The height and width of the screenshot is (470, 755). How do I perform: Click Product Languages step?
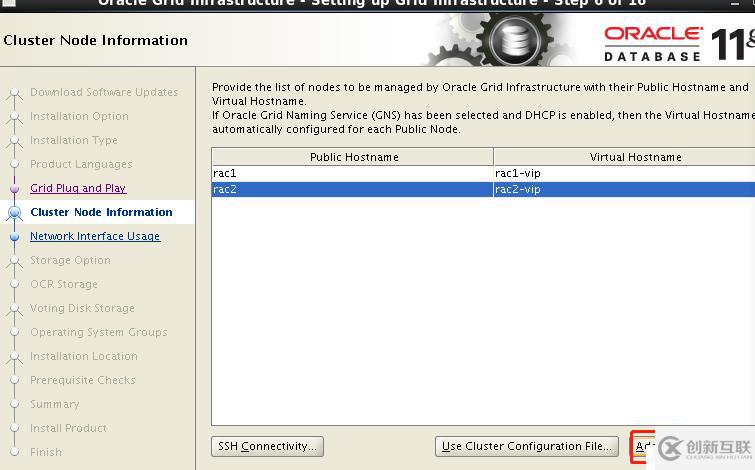81,164
